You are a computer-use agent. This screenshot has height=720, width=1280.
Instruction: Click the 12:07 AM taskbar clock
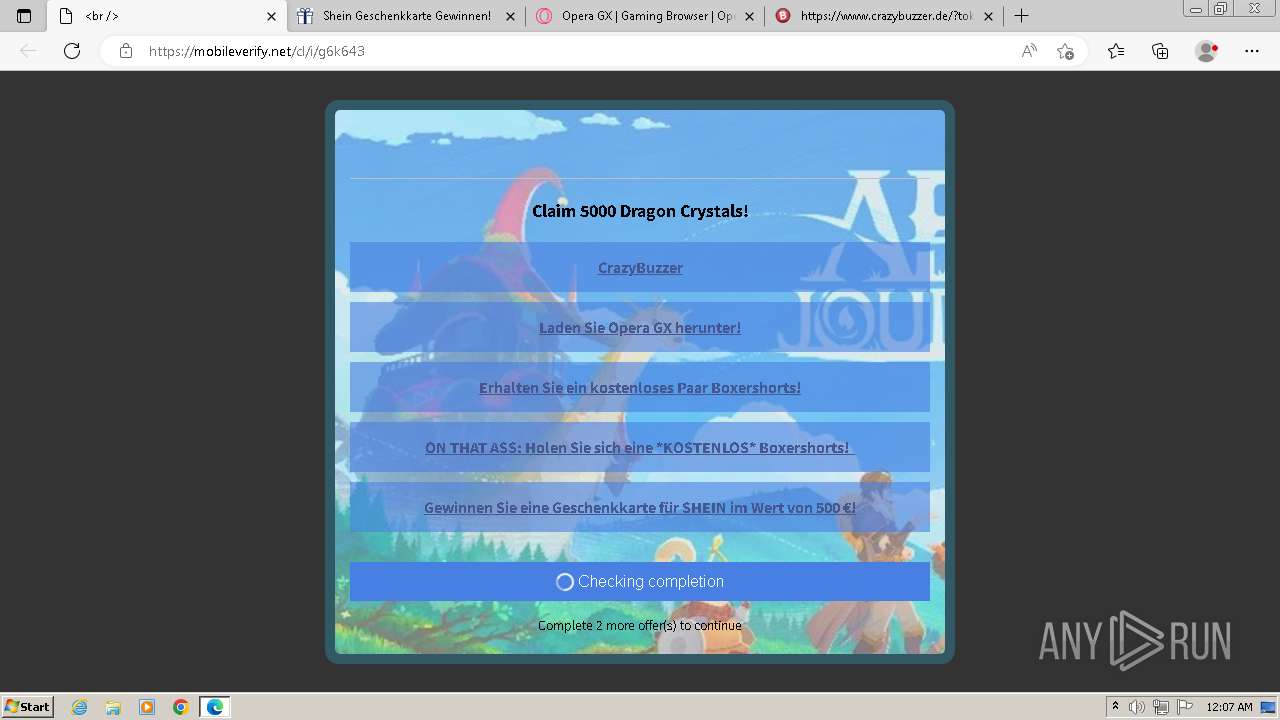pos(1229,707)
